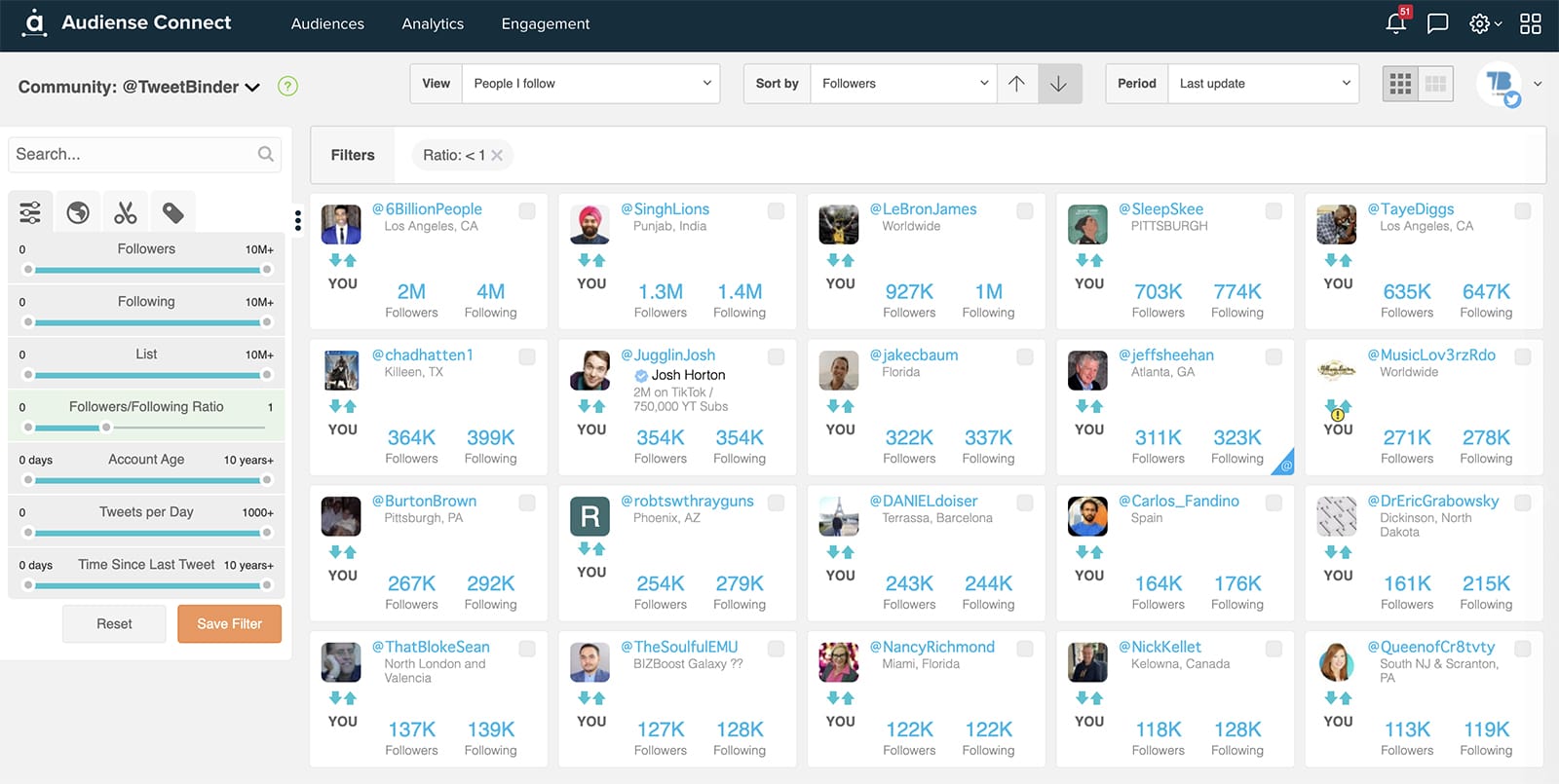This screenshot has height=784, width=1559.
Task: Open the three-dot panel options handle
Action: (297, 221)
